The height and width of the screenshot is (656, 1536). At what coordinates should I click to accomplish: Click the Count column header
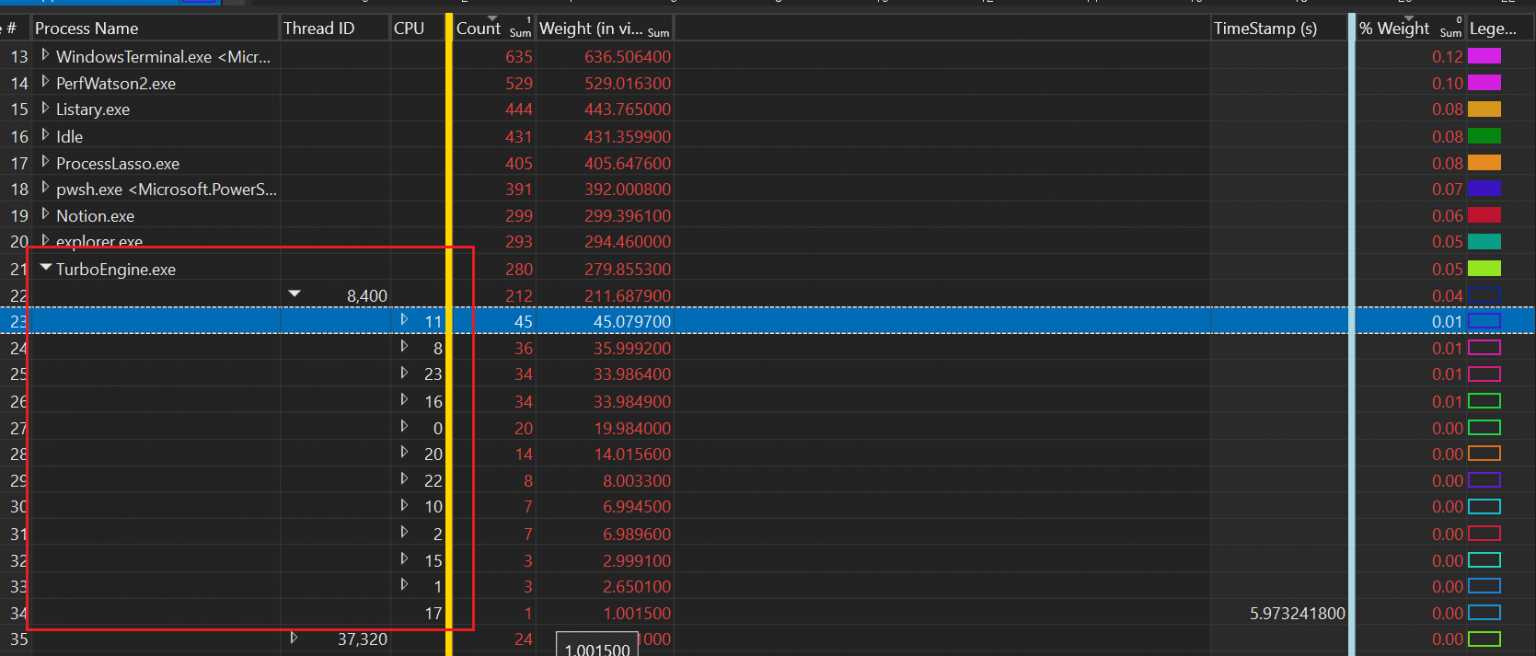click(478, 28)
